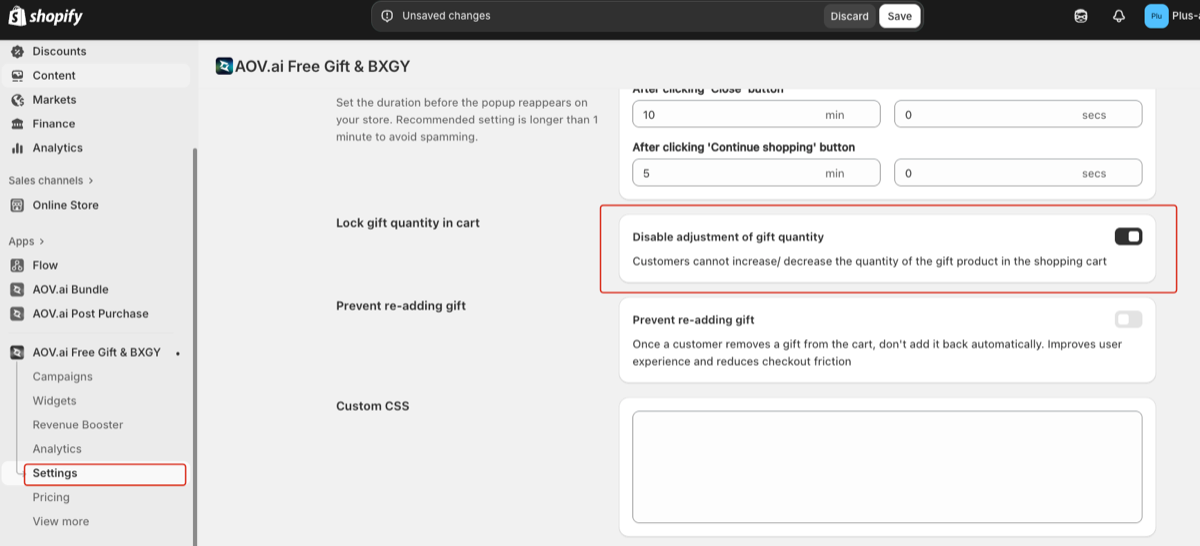
Task: Open the Content page
Action: point(54,75)
